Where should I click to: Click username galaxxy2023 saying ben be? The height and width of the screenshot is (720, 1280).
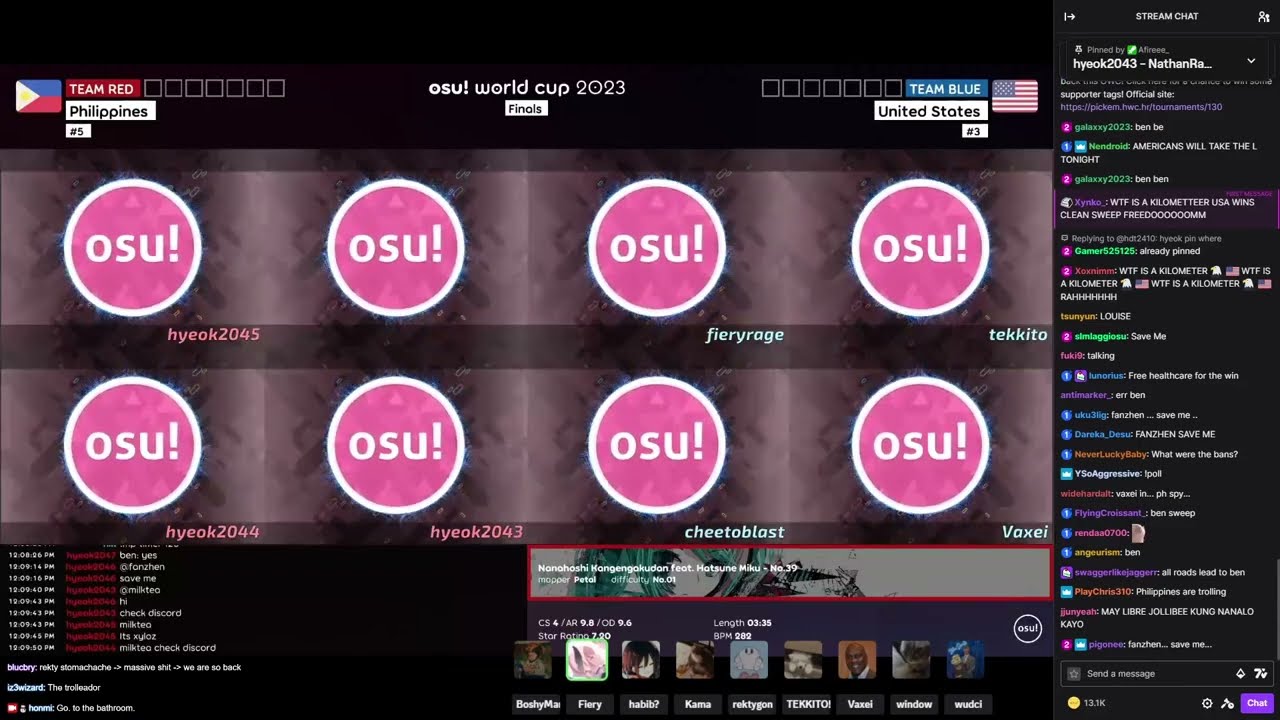pyautogui.click(x=1103, y=127)
